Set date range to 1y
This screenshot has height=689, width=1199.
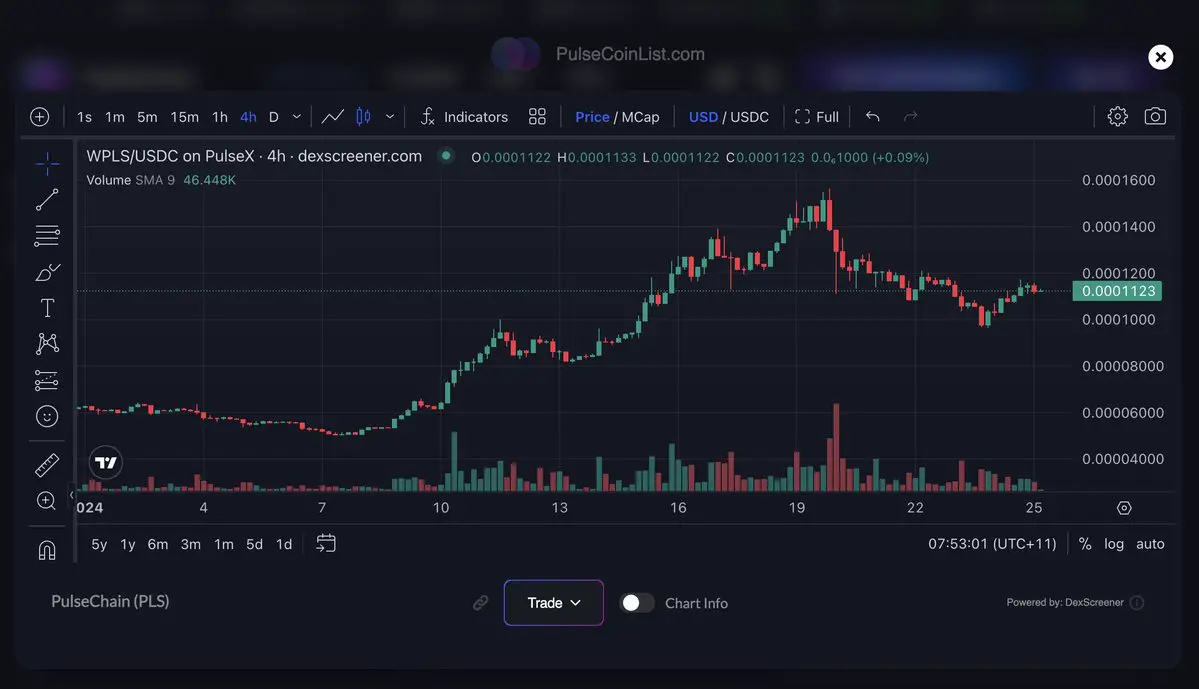pyautogui.click(x=128, y=544)
